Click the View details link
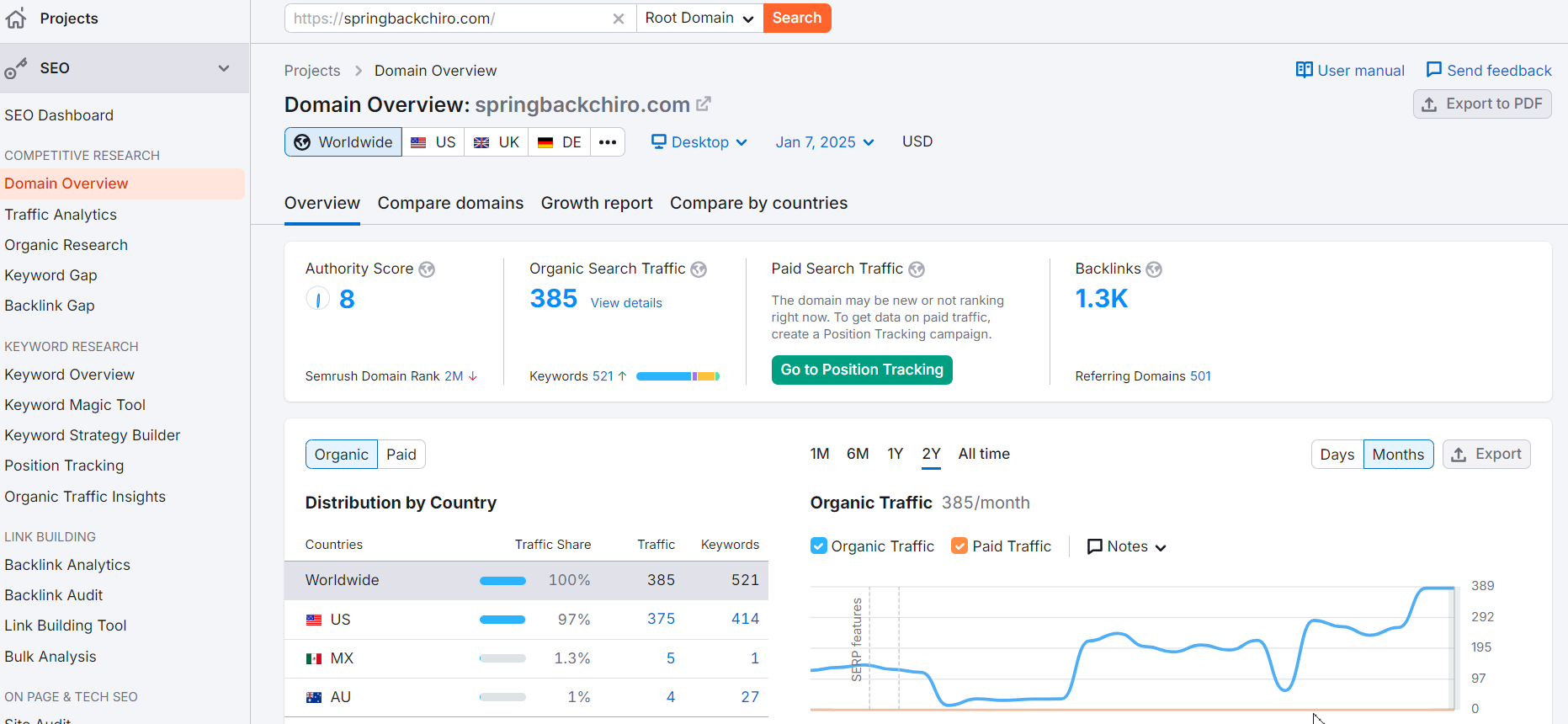 (x=625, y=303)
